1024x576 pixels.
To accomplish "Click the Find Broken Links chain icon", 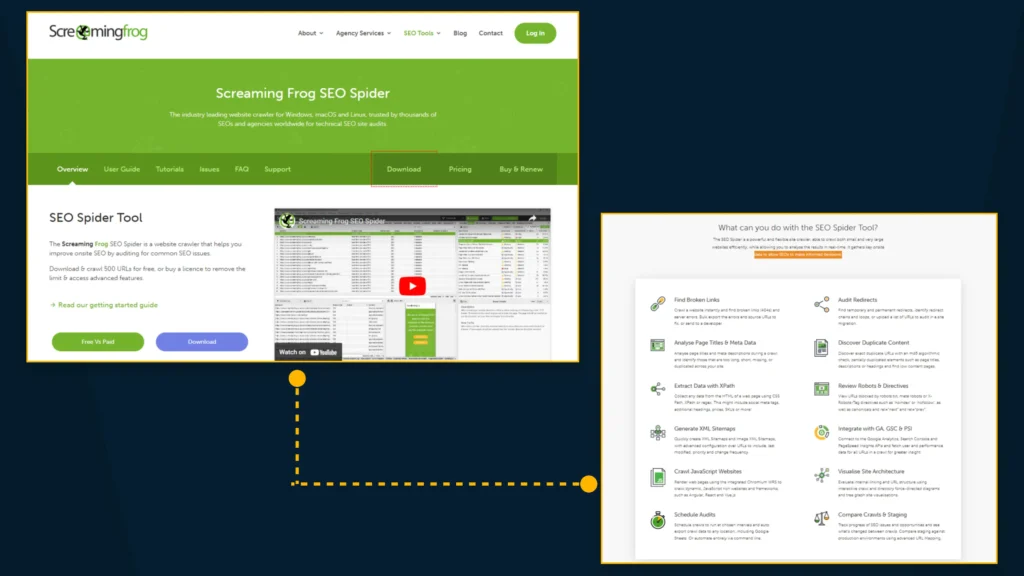I will [658, 304].
